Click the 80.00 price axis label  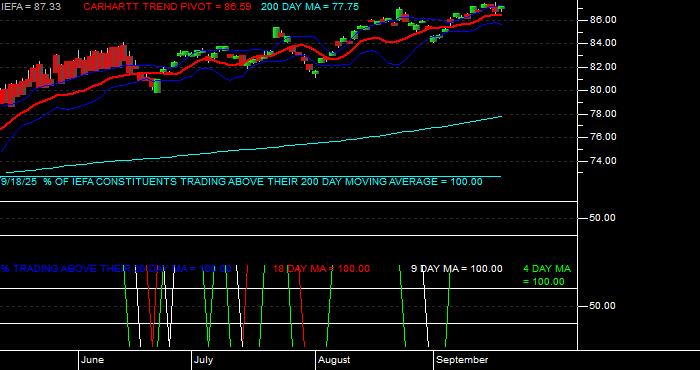(603, 90)
